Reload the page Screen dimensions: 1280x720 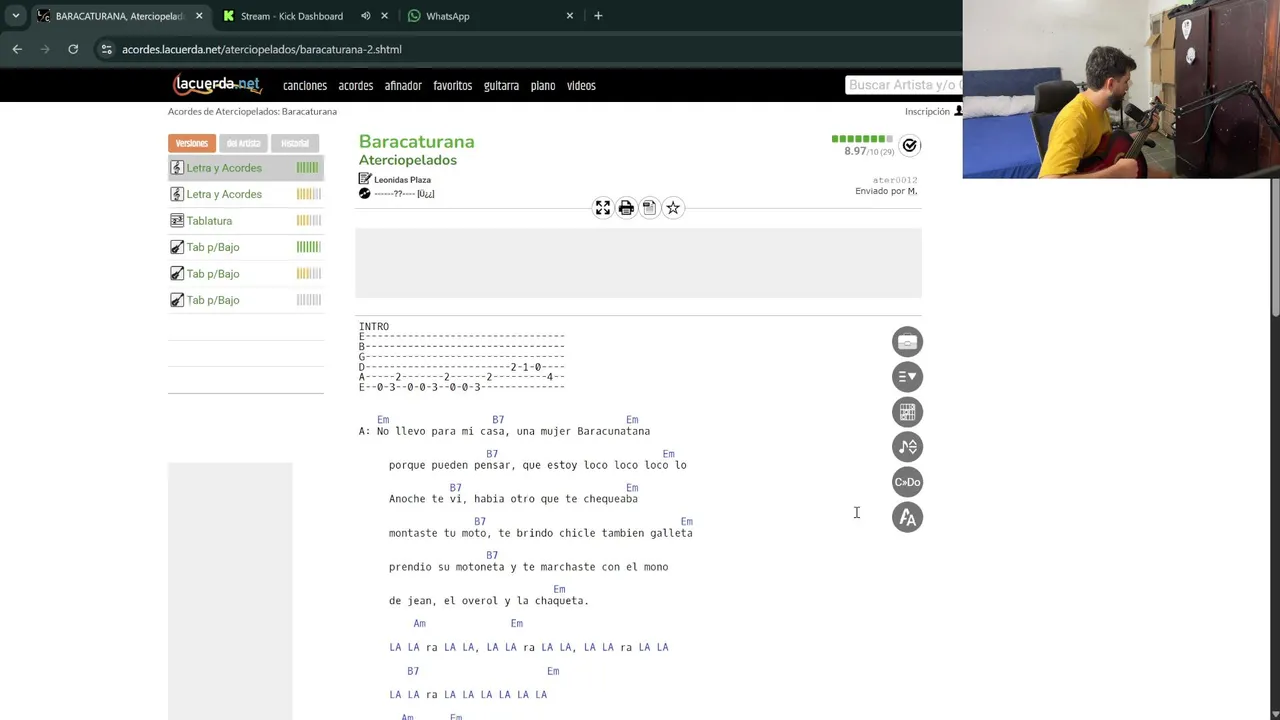coord(73,49)
